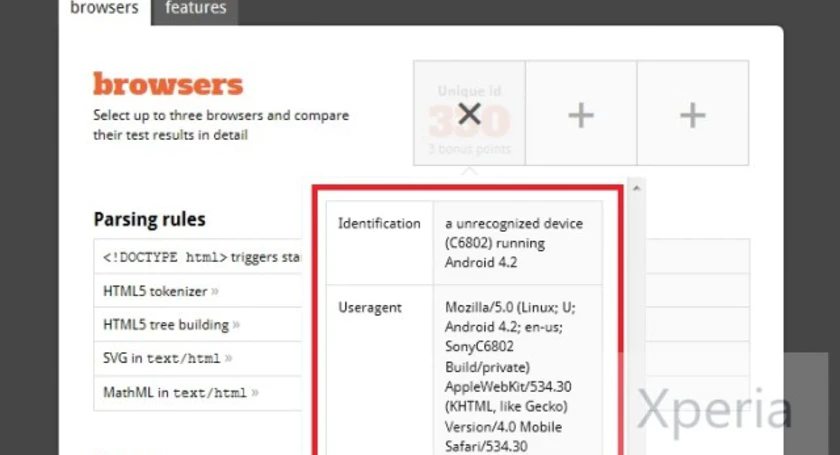This screenshot has height=455, width=840.
Task: Expand the HTML5 tree building row
Action: pyautogui.click(x=198, y=325)
